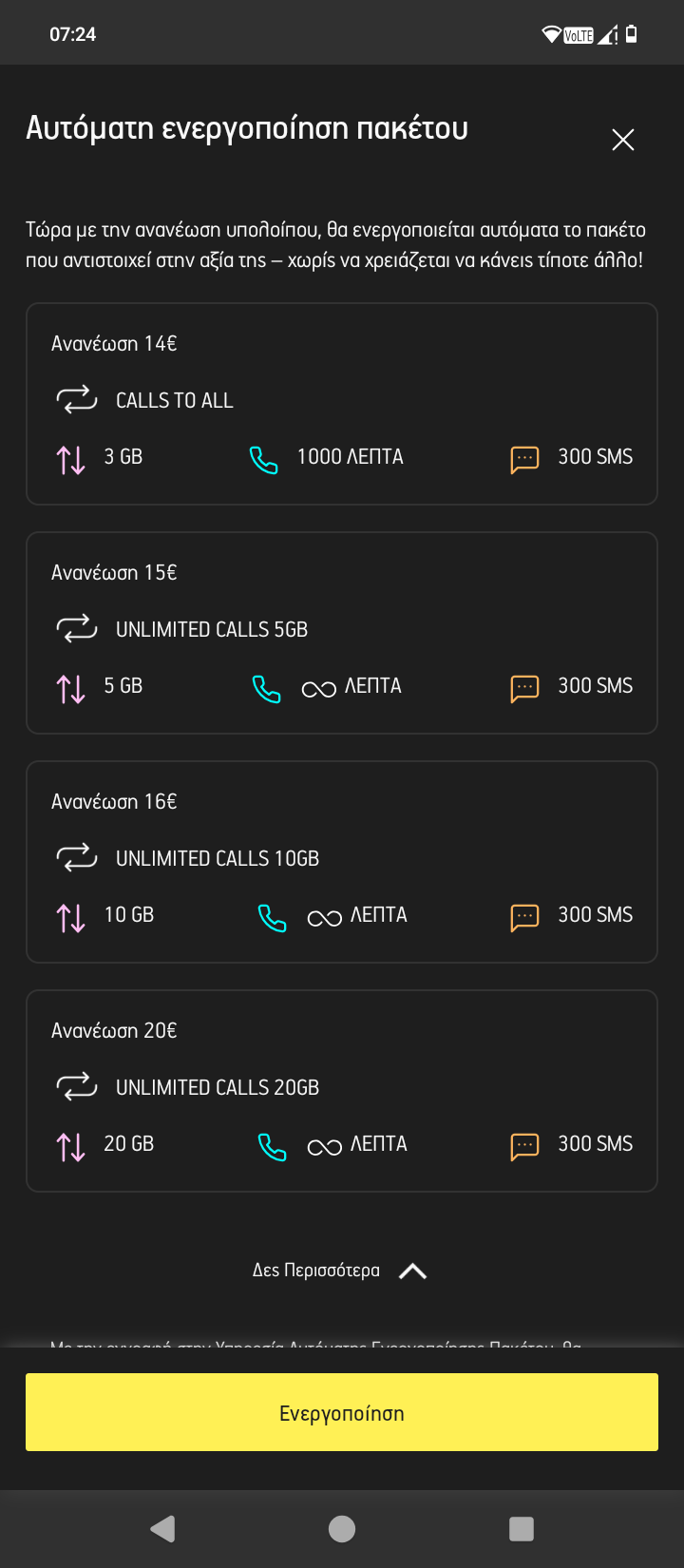Tap the Android back navigation button
This screenshot has width=684, height=1568.
tap(163, 1528)
